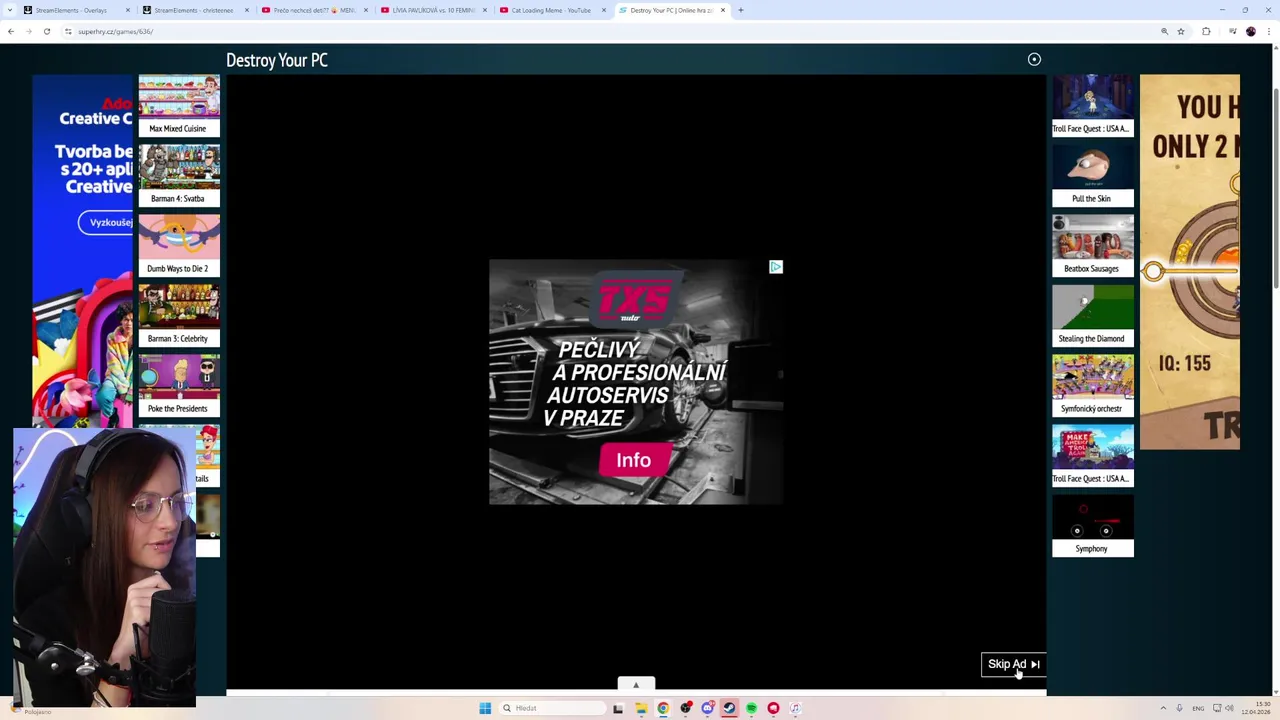Open Task View on taskbar
This screenshot has width=1280, height=720.
click(x=618, y=708)
